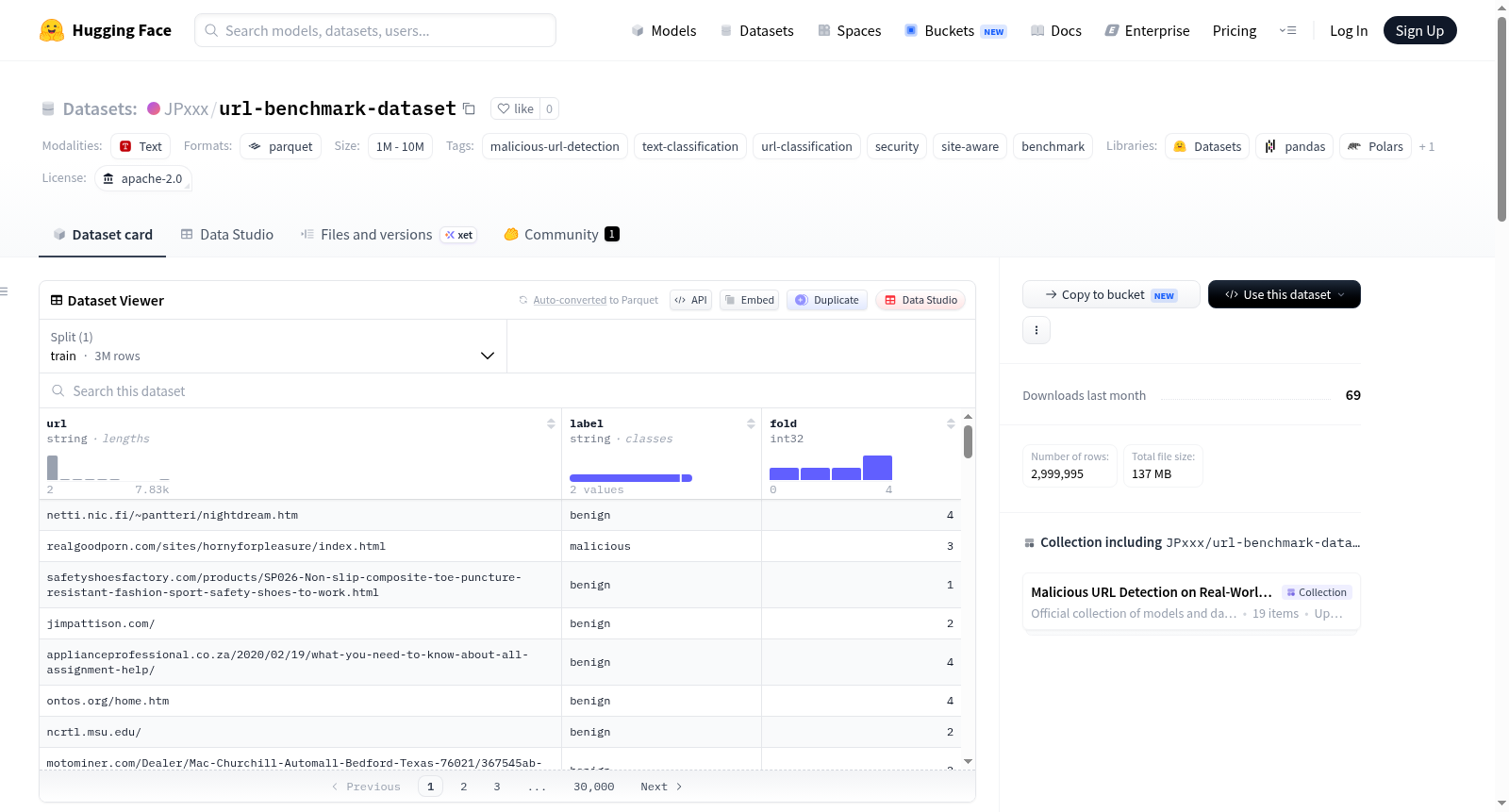Open the JPxxx user profile avatar

(x=154, y=108)
